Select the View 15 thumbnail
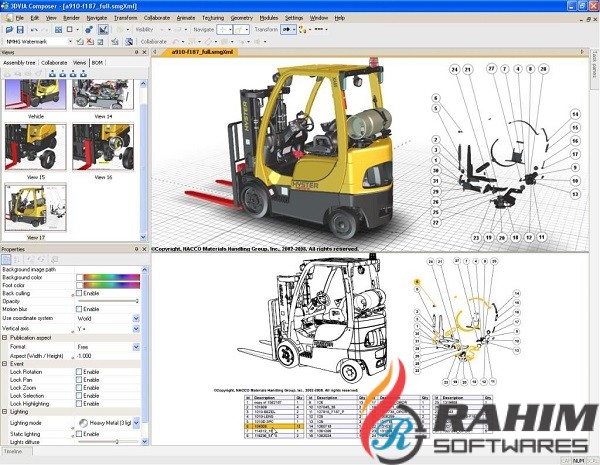The height and width of the screenshot is (465, 600). point(36,147)
